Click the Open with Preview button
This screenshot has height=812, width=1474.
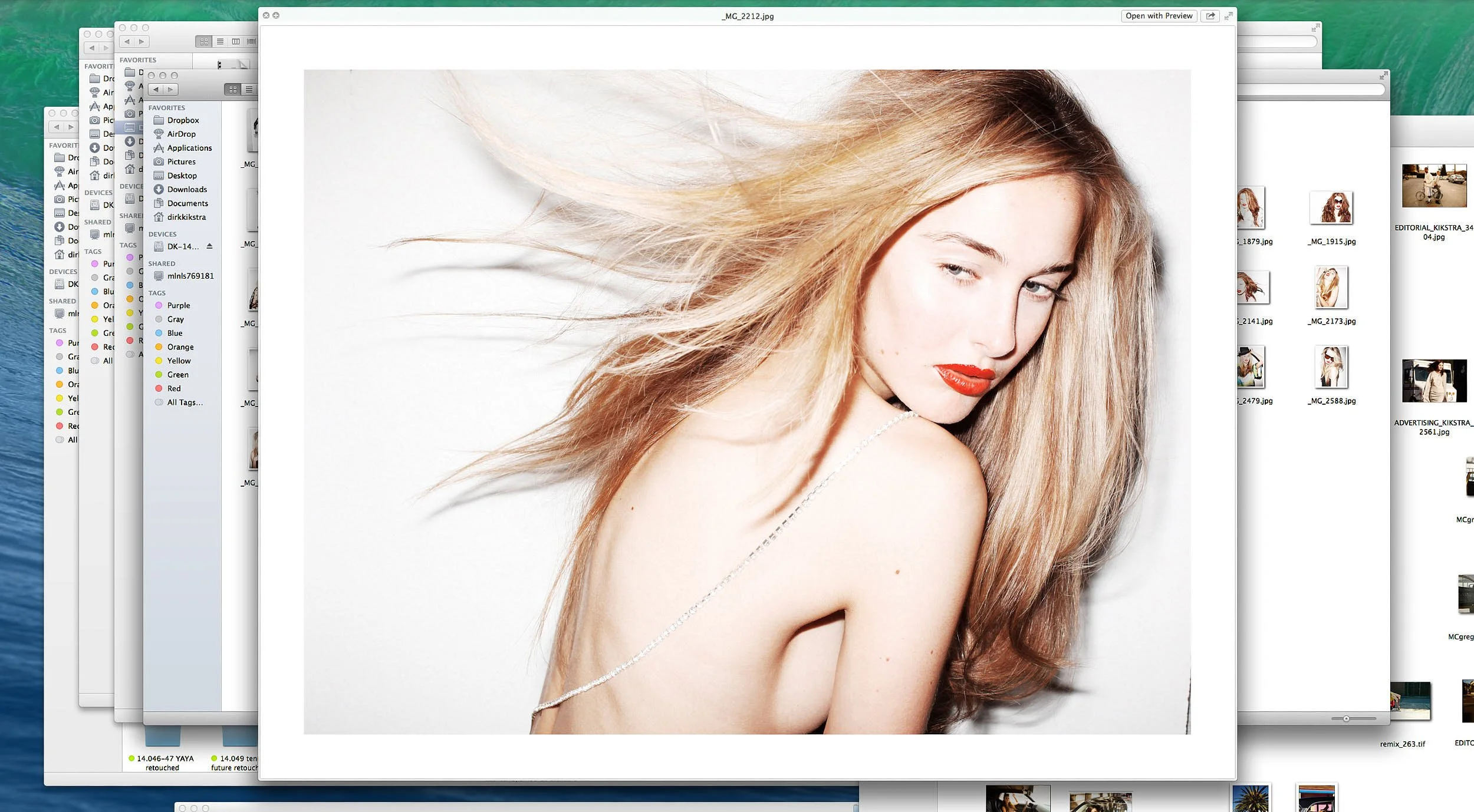coord(1158,16)
